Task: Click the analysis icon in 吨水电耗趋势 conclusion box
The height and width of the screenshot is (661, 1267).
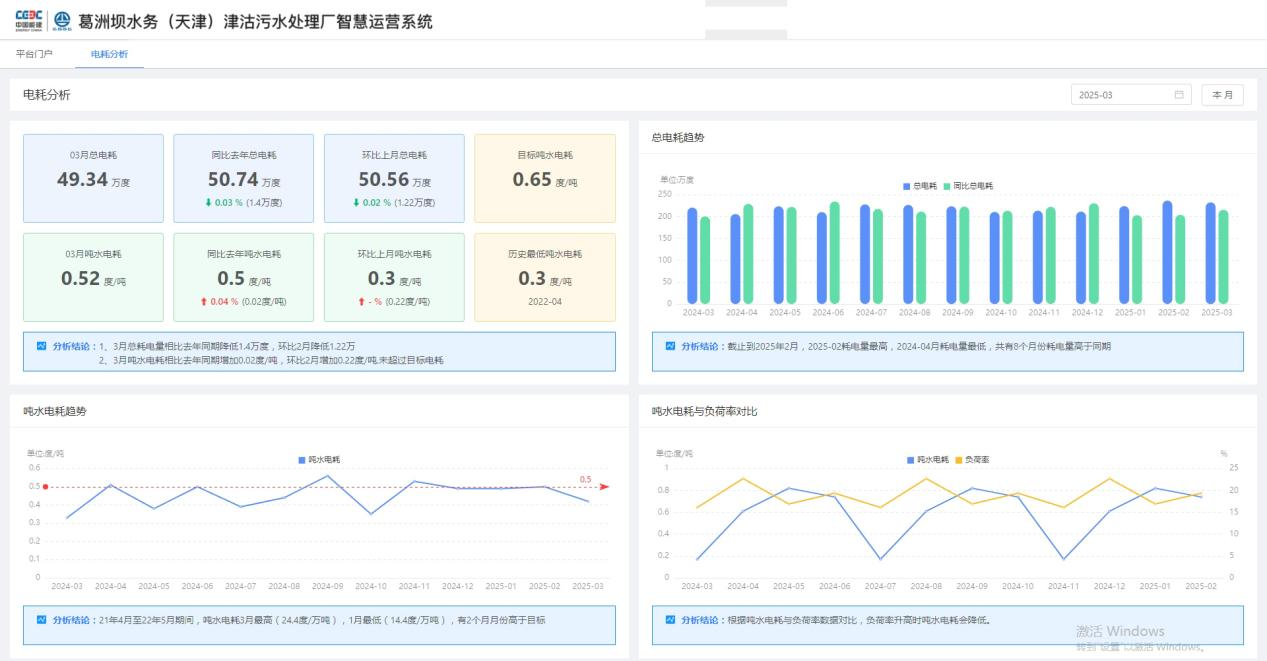Action: click(x=42, y=620)
